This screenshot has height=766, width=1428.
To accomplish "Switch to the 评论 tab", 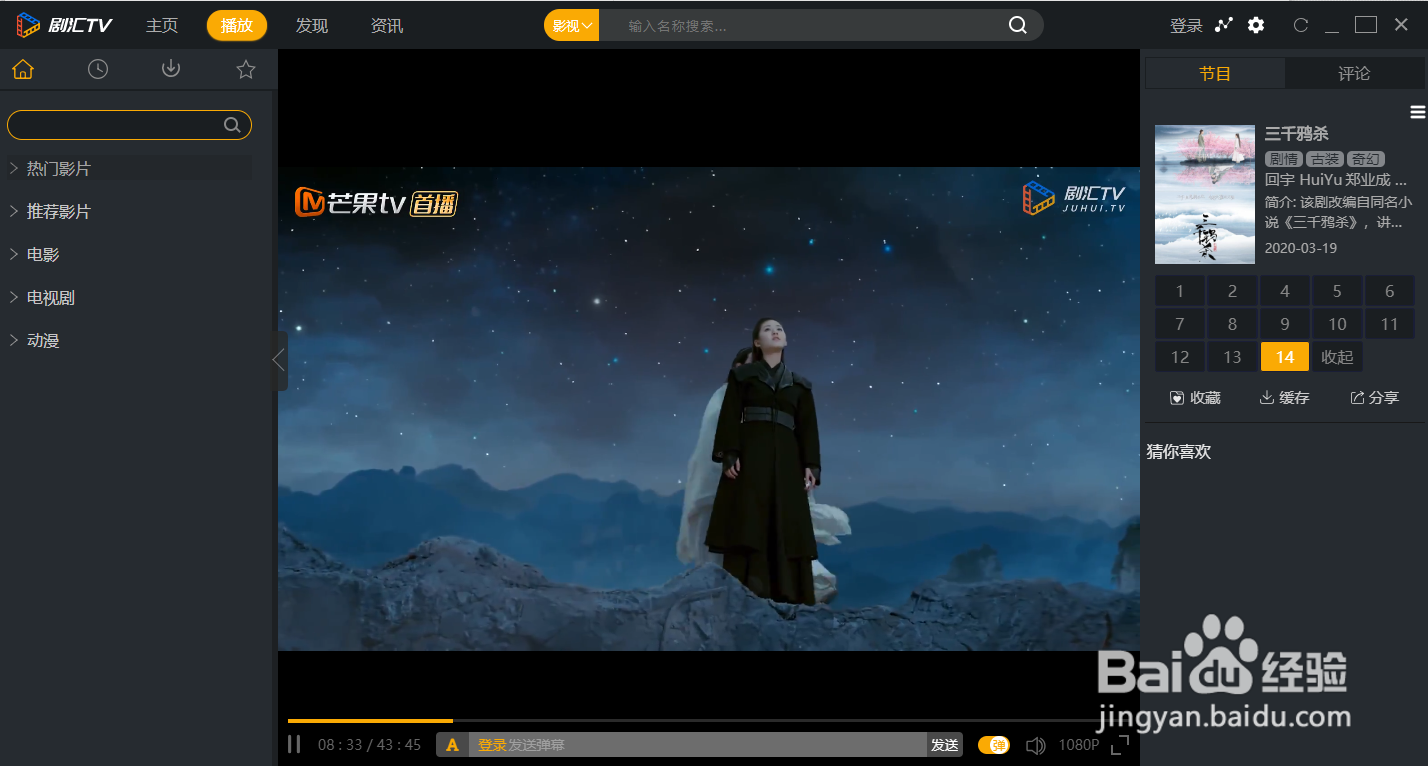I will (1354, 73).
